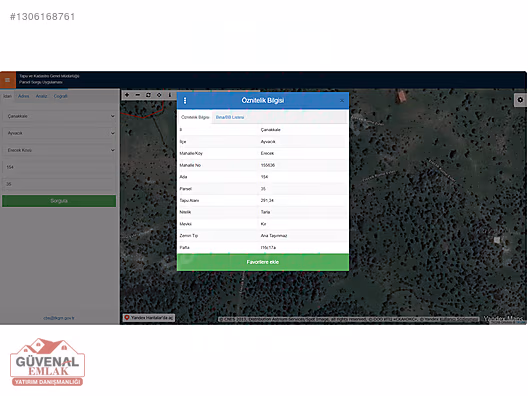528x396 pixels.
Task: Click the green Sorgula button
Action: [x=59, y=201]
